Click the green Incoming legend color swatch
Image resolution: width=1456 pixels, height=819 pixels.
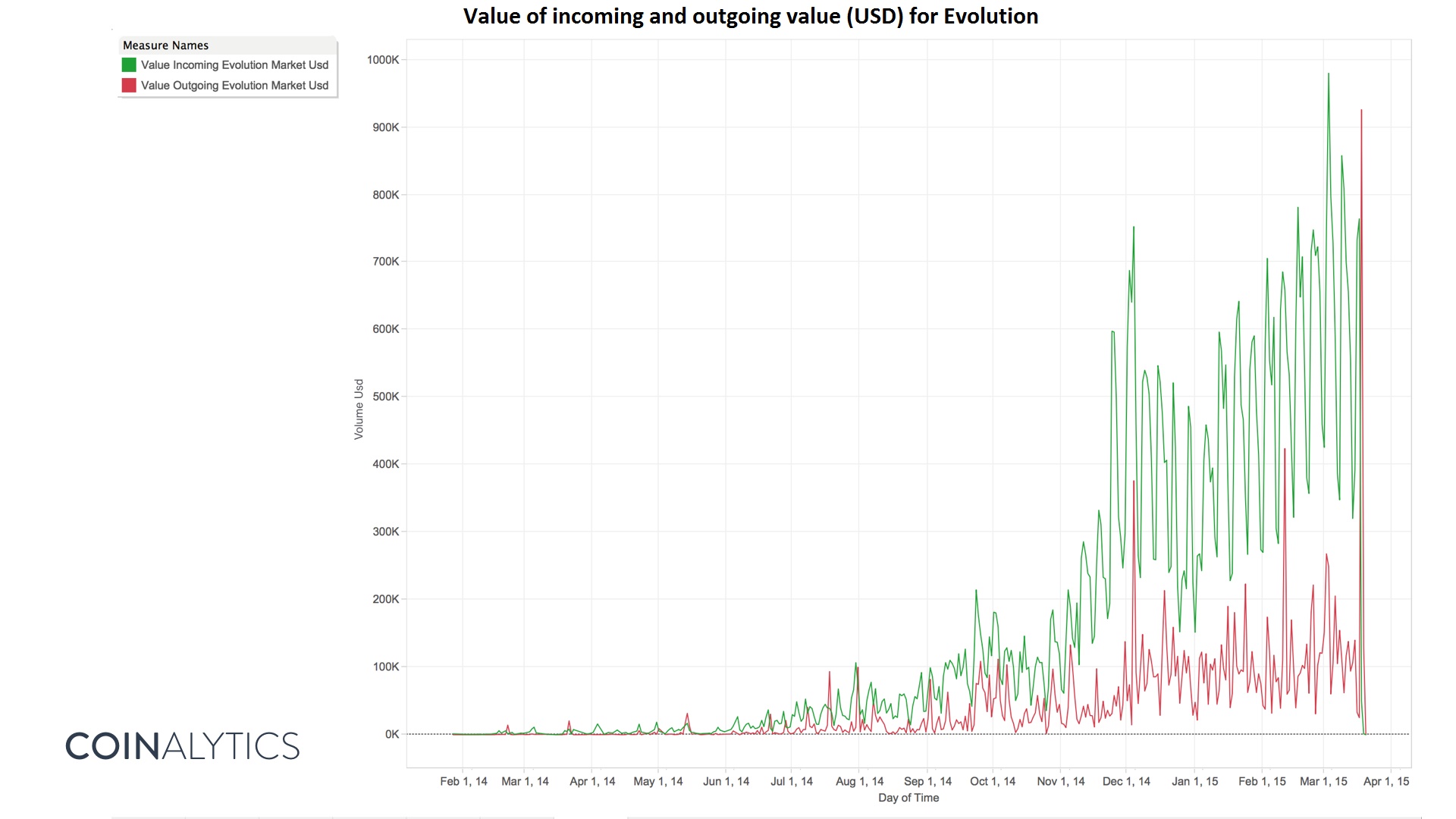129,65
